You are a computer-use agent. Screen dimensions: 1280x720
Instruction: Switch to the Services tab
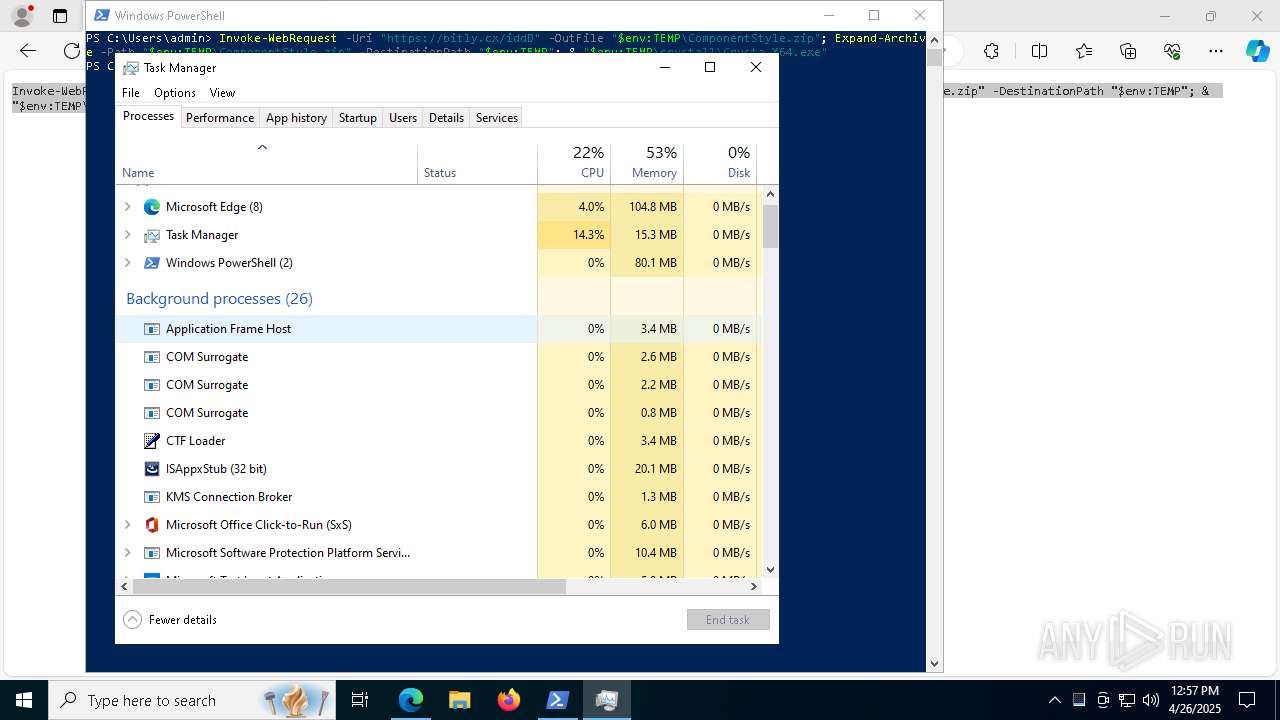click(x=497, y=118)
